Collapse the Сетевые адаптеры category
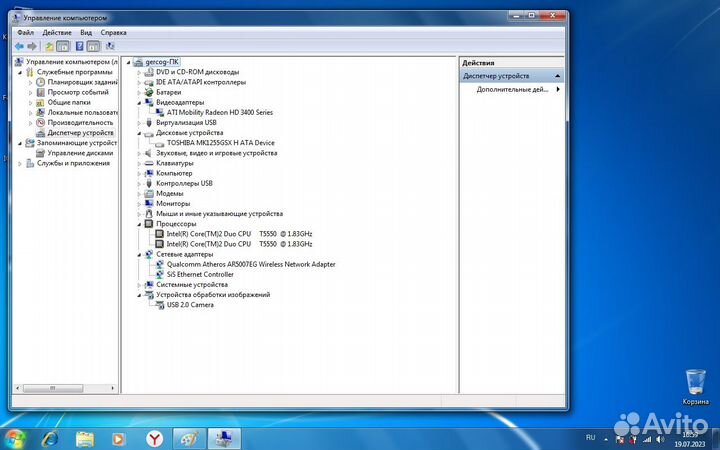The width and height of the screenshot is (720, 450). pos(140,254)
